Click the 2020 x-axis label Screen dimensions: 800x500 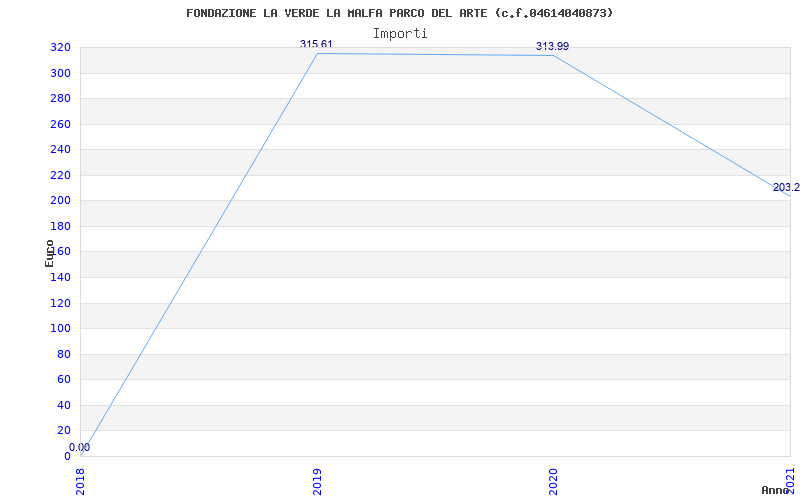[x=554, y=481]
